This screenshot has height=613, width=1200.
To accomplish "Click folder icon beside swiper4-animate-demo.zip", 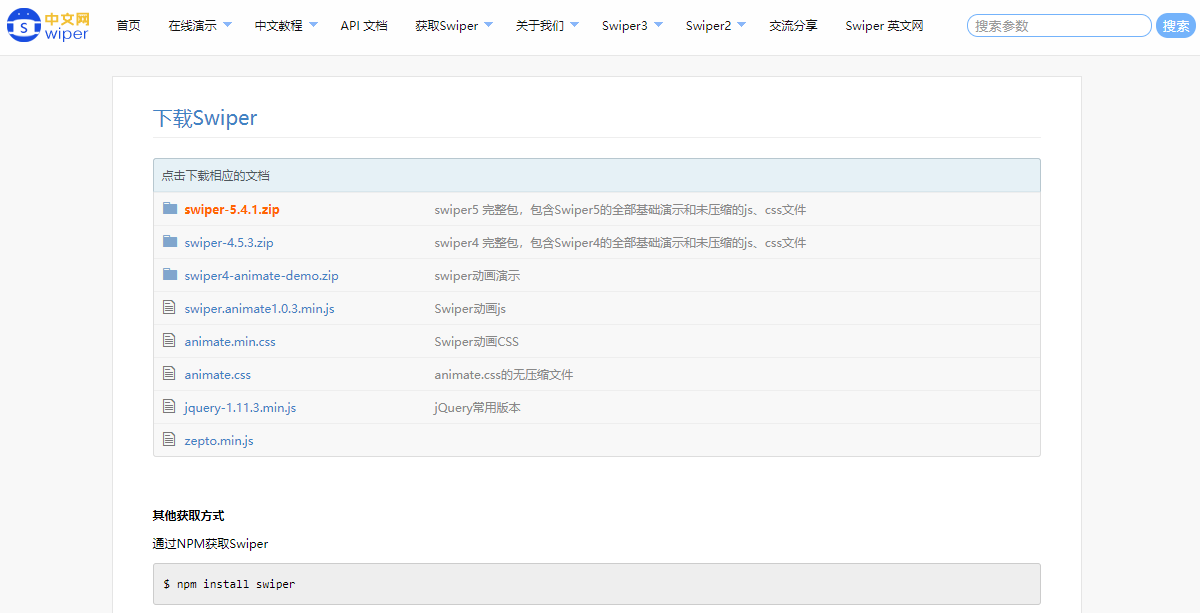I will click(x=169, y=275).
